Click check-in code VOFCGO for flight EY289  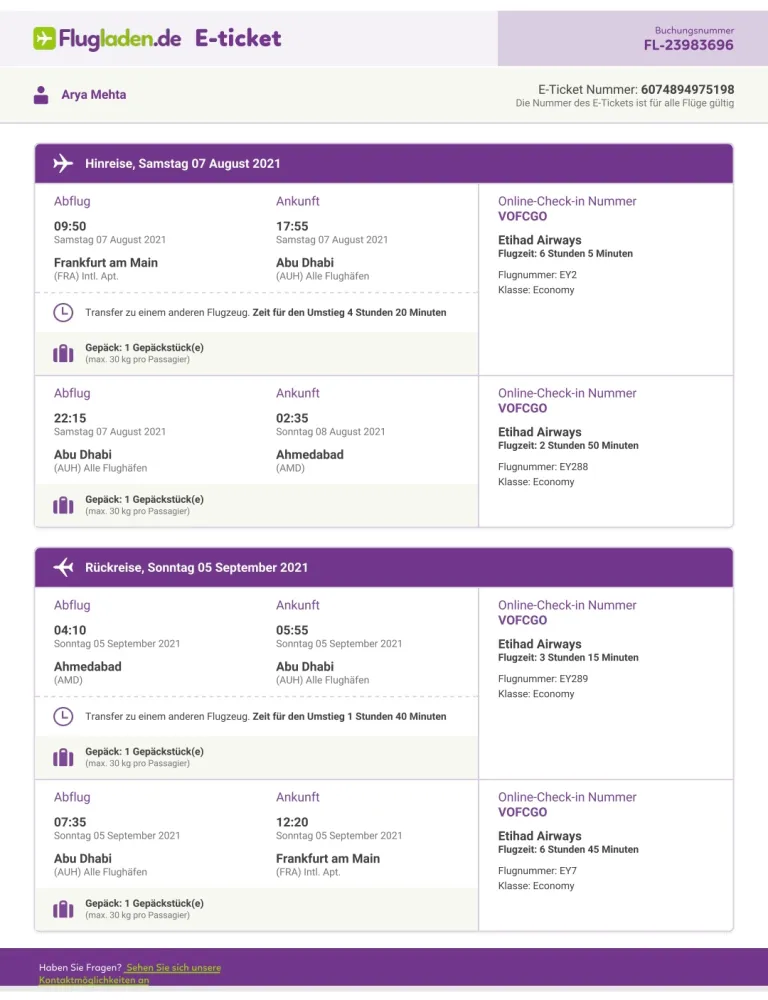pyautogui.click(x=523, y=620)
